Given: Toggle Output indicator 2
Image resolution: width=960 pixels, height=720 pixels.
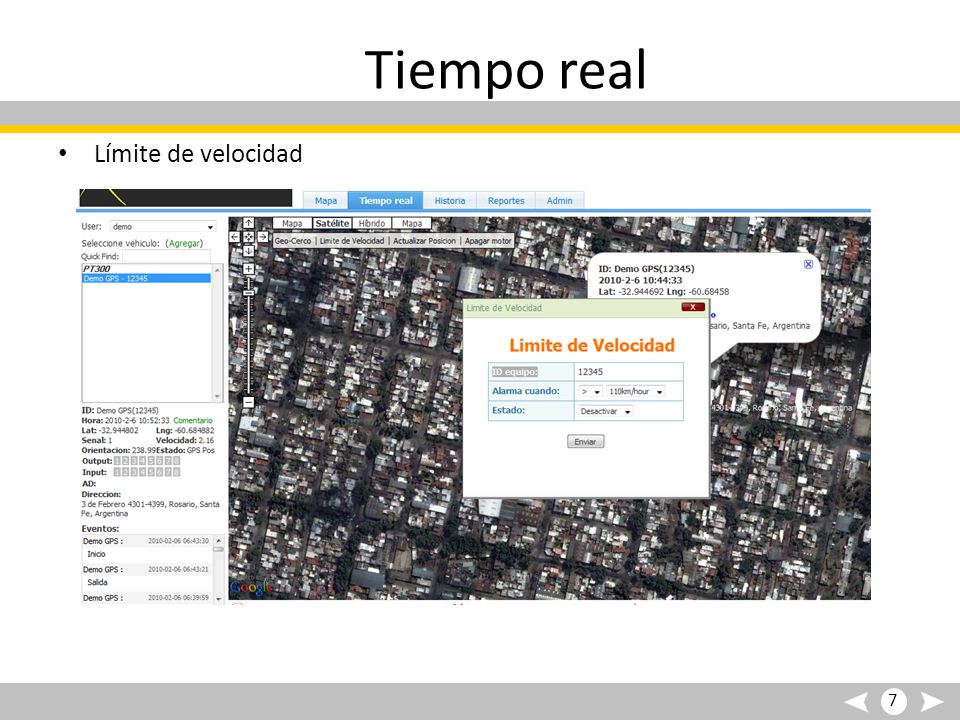Looking at the screenshot, I should pyautogui.click(x=126, y=461).
